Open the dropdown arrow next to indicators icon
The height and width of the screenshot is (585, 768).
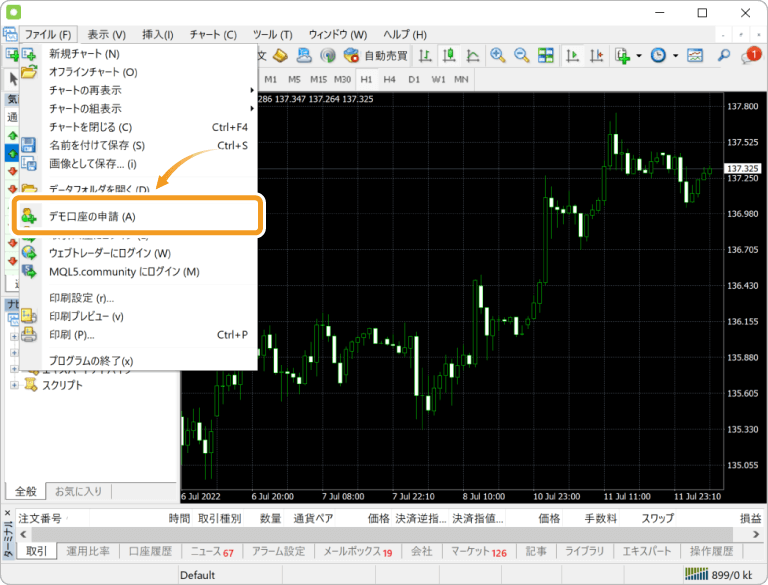click(639, 56)
